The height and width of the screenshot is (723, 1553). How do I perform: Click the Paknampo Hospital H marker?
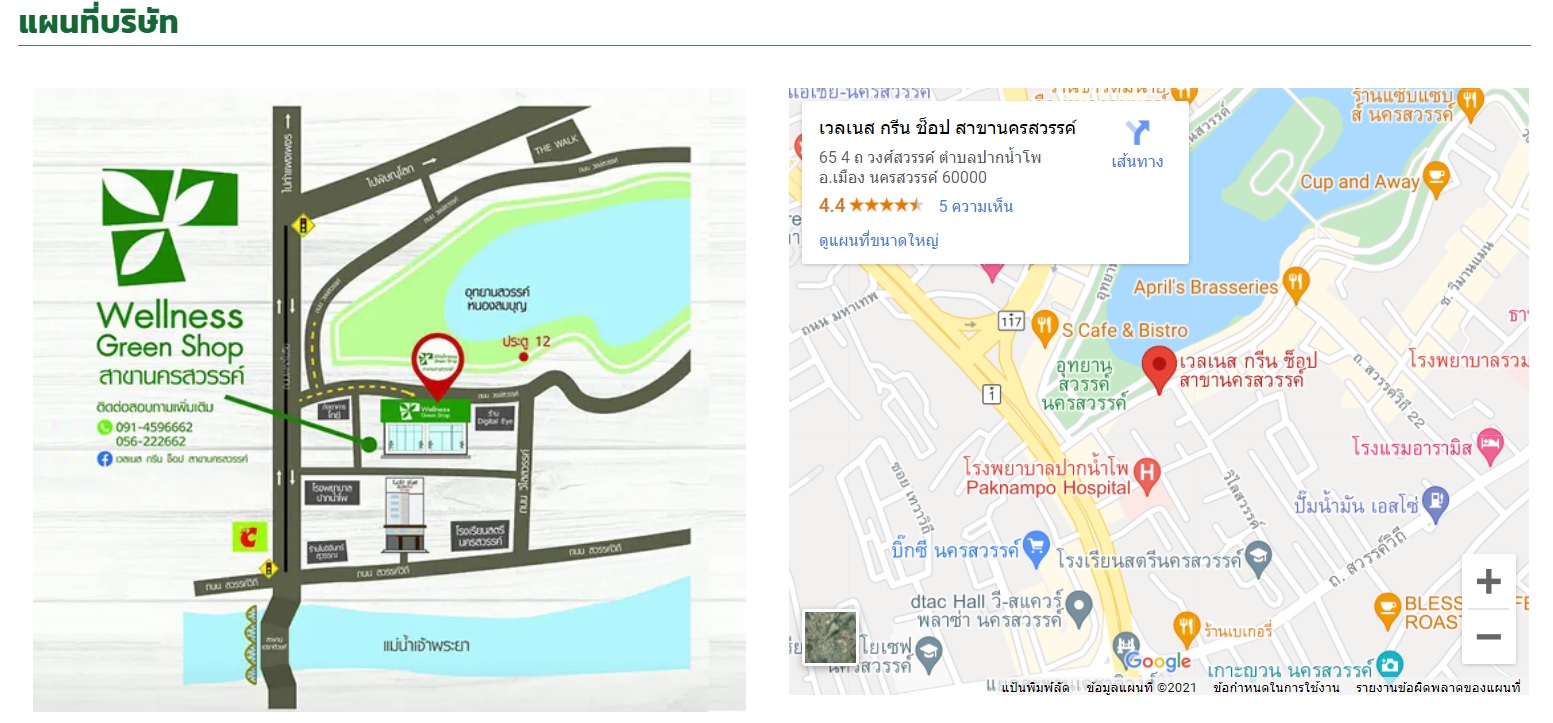pos(1147,473)
